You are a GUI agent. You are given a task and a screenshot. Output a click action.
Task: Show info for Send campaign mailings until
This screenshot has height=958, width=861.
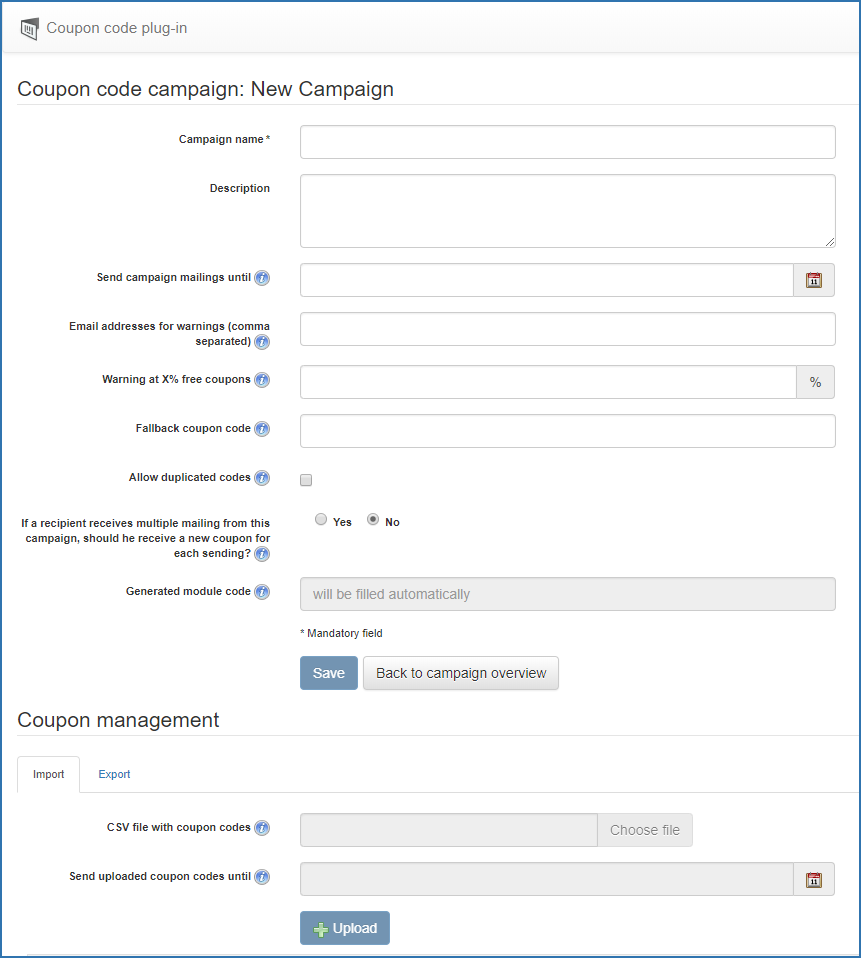[262, 278]
